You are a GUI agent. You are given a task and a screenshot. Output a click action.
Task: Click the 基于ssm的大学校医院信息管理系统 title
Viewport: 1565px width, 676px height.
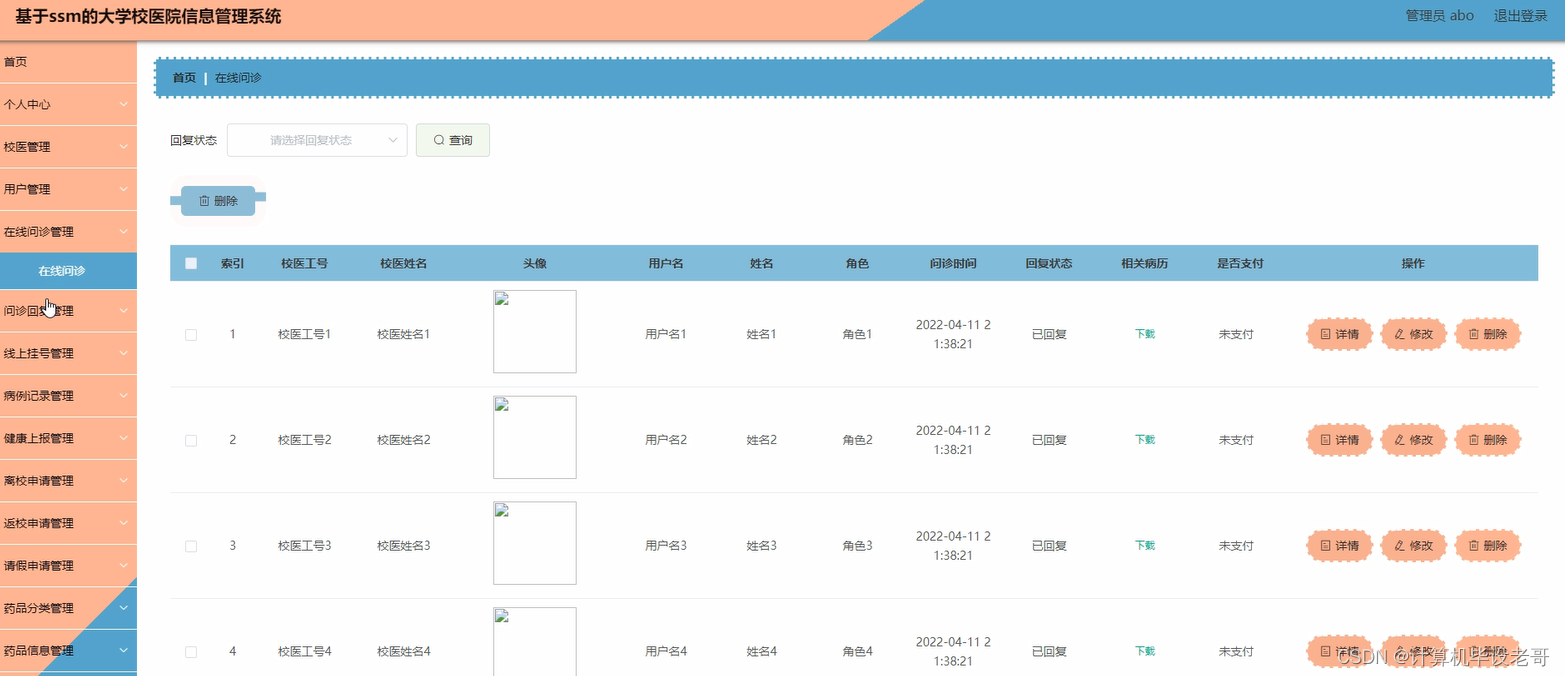(149, 17)
